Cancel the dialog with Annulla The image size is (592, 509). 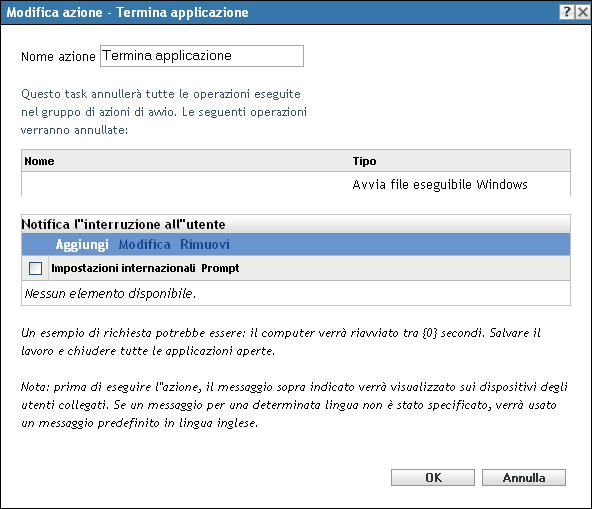point(524,478)
